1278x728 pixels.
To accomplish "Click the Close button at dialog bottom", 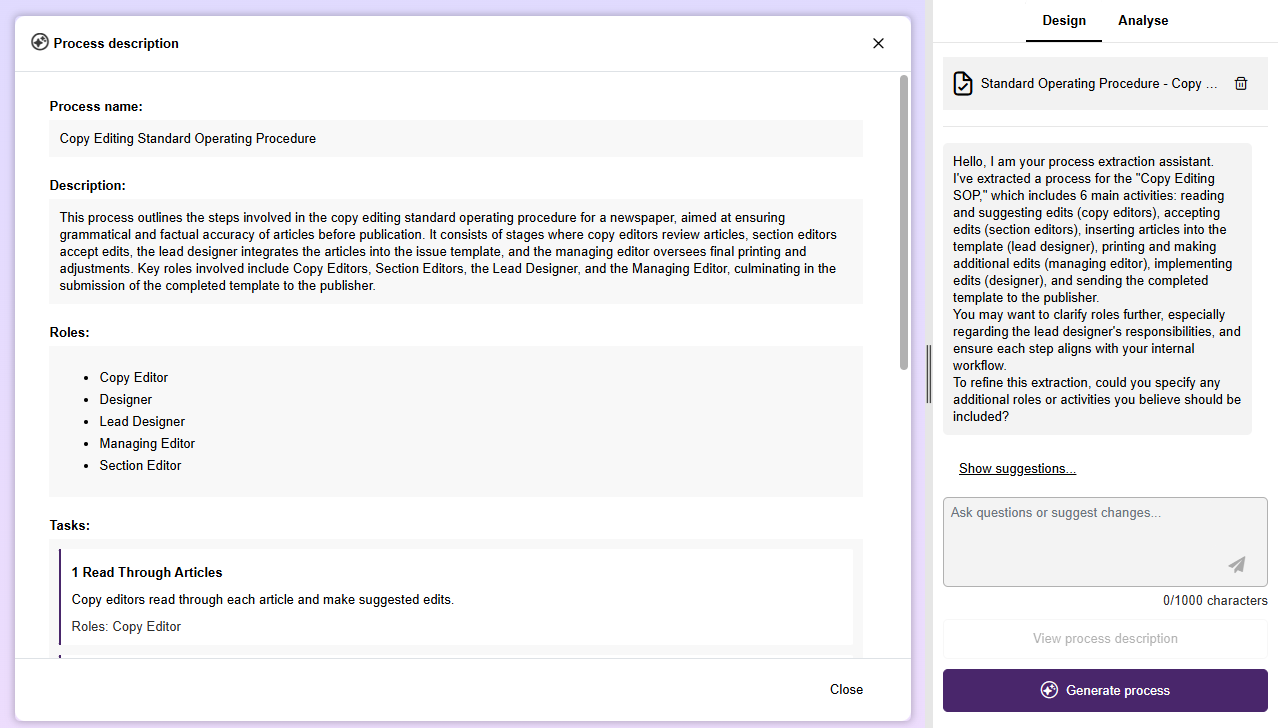I will pos(846,689).
